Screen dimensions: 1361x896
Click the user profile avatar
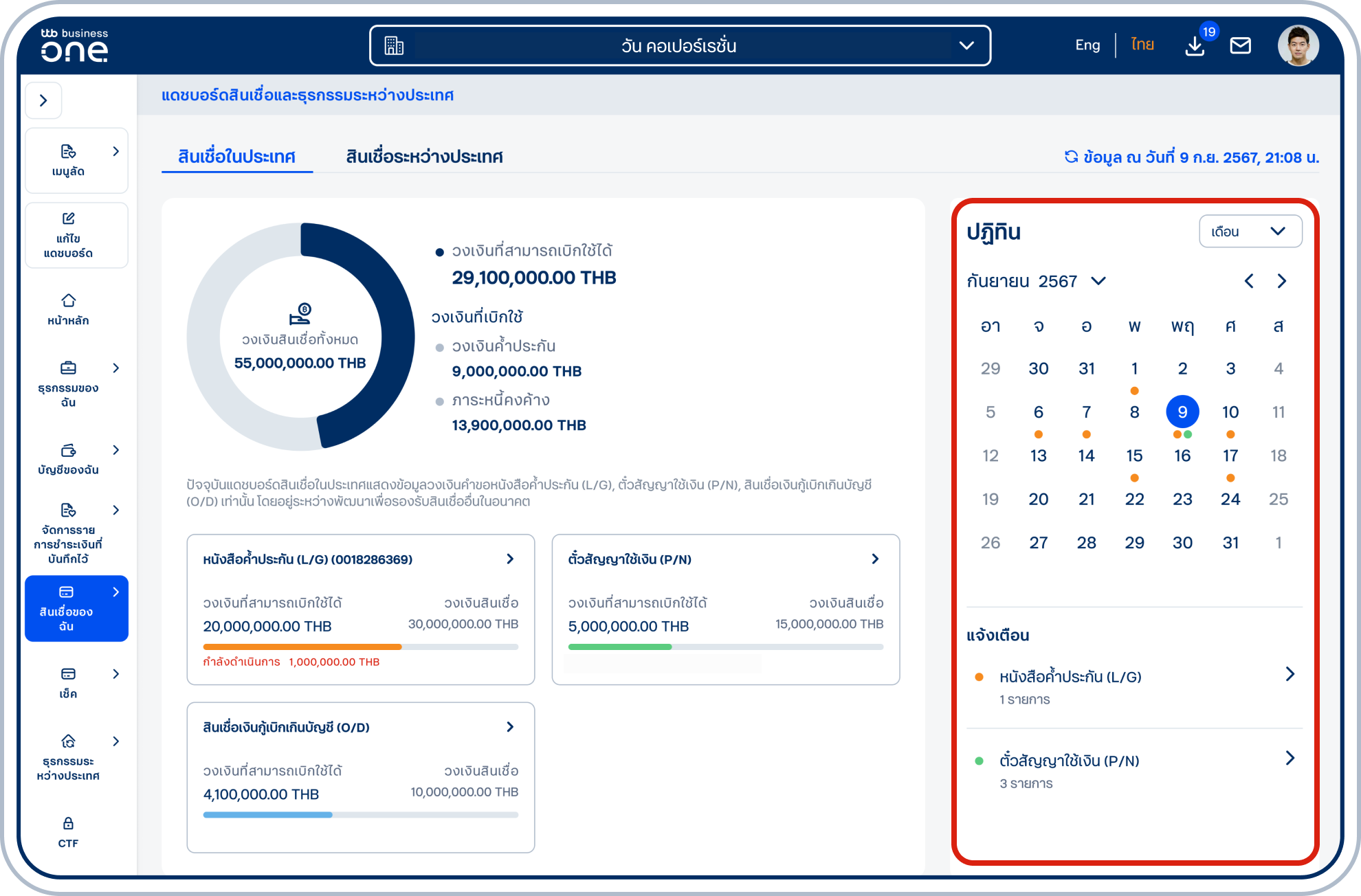click(x=1298, y=46)
